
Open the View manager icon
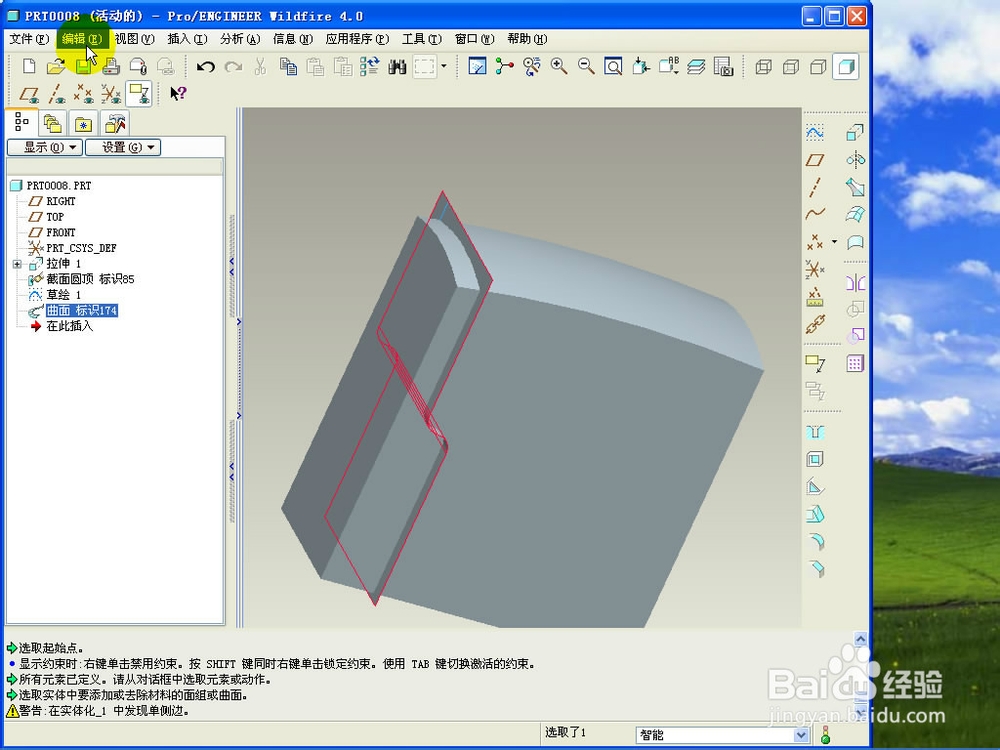[x=723, y=66]
